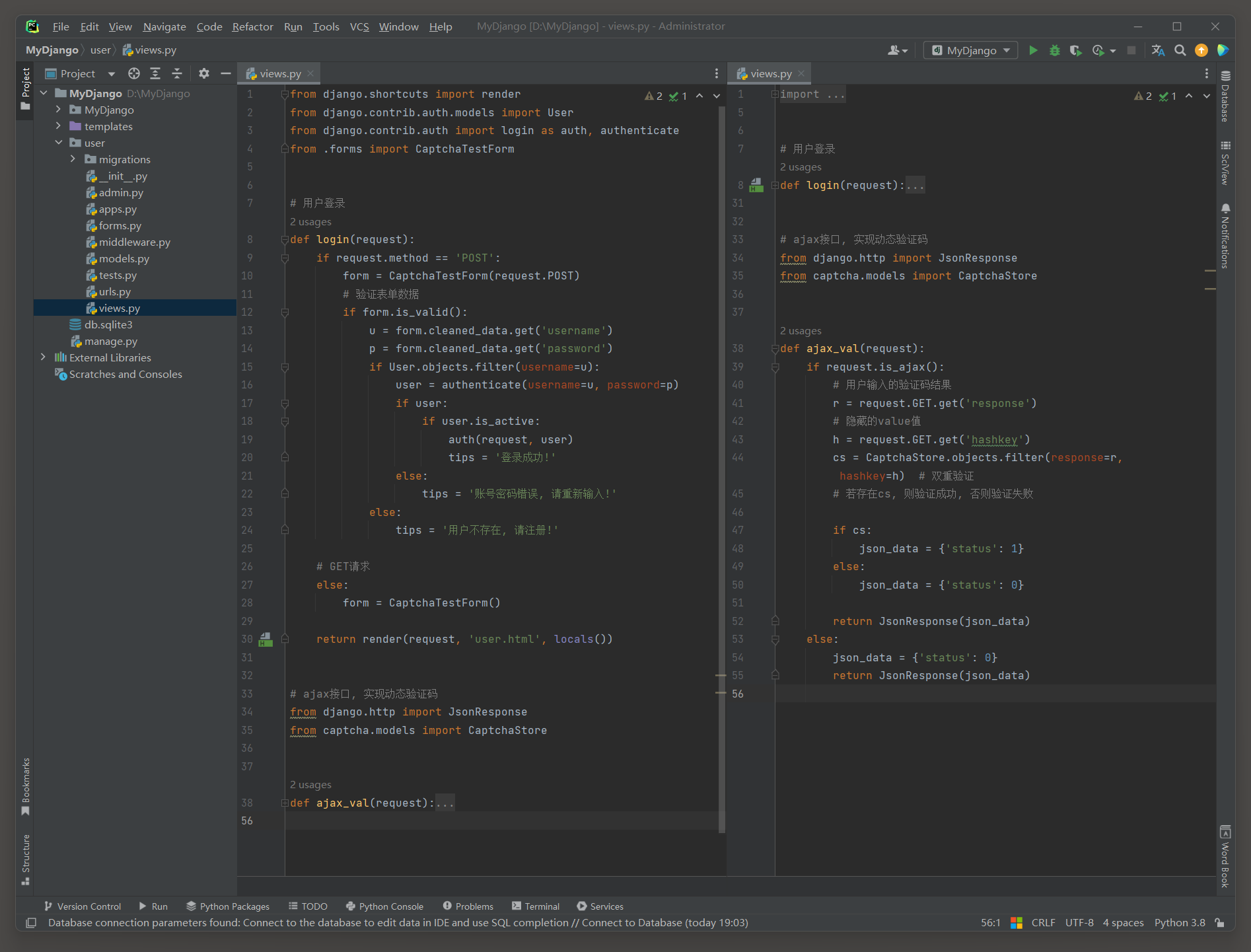1251x952 pixels.
Task: Open the Terminal tool window
Action: point(536,906)
